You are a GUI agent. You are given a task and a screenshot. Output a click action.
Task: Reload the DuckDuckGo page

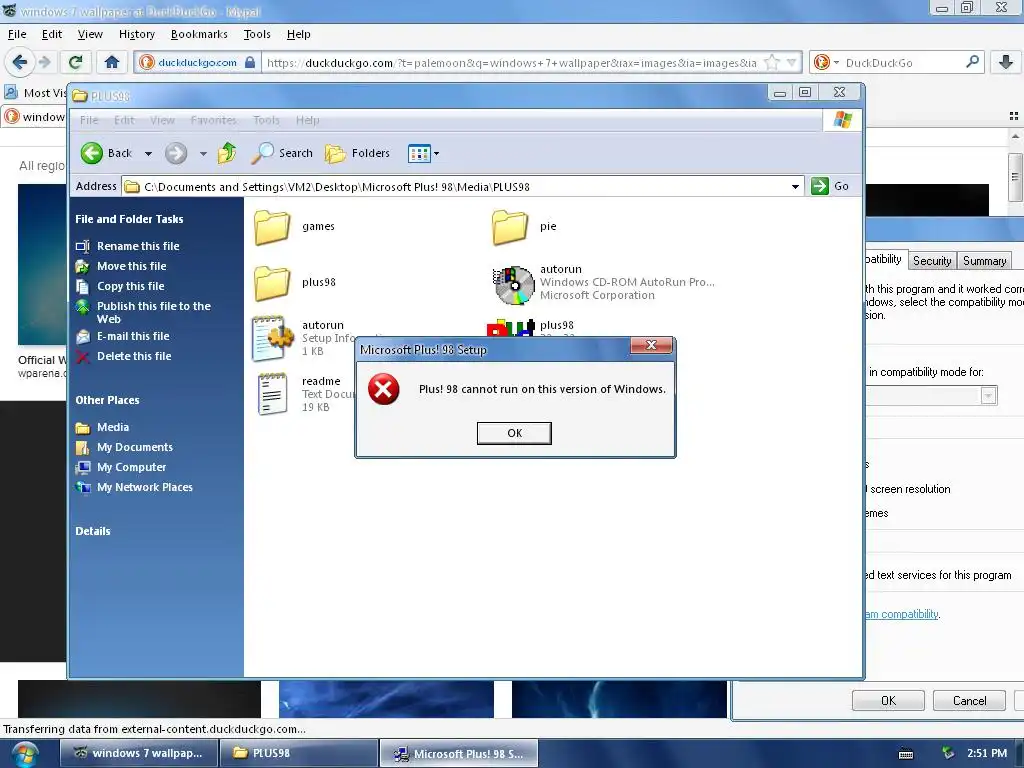(75, 62)
